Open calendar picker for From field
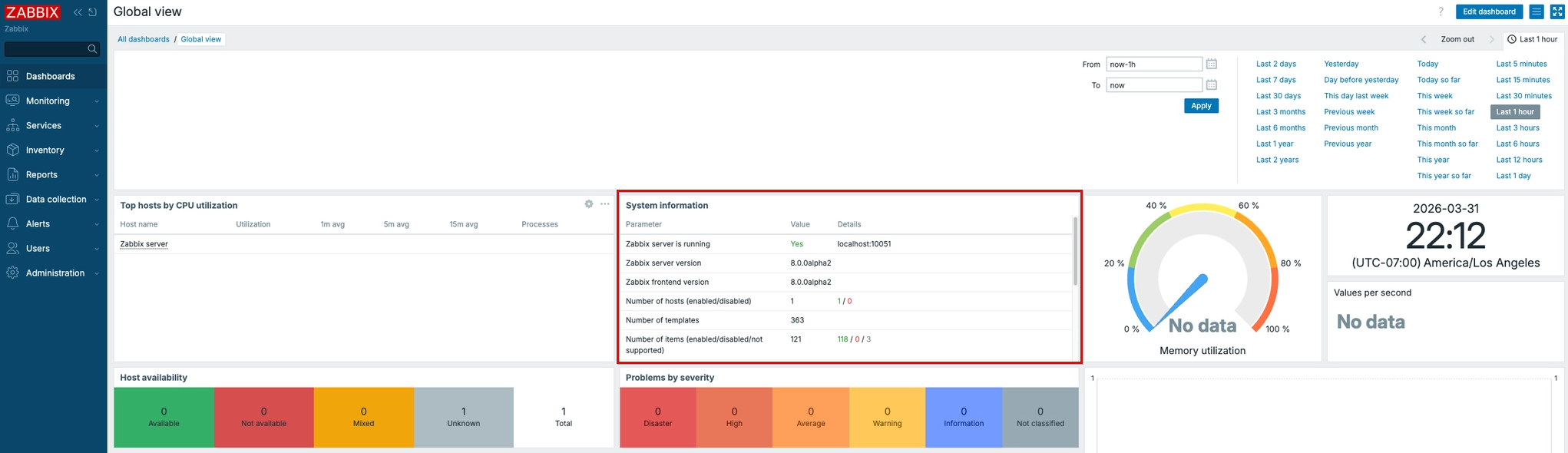 1211,64
